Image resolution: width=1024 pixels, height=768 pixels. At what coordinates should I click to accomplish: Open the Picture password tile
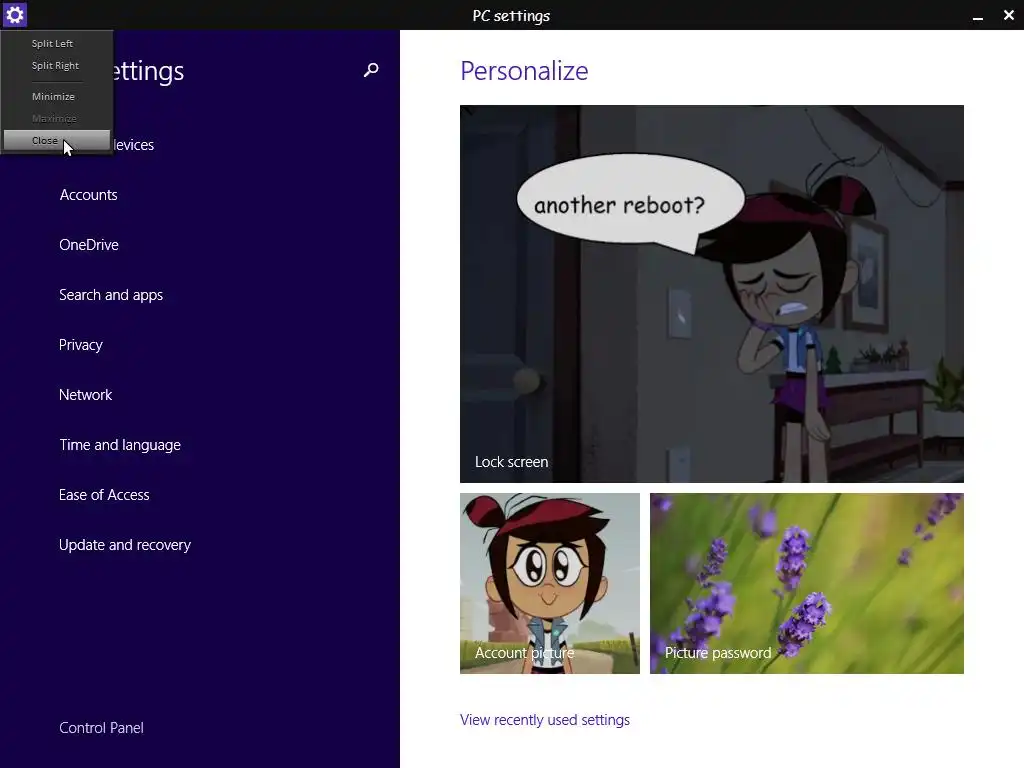pyautogui.click(x=807, y=583)
